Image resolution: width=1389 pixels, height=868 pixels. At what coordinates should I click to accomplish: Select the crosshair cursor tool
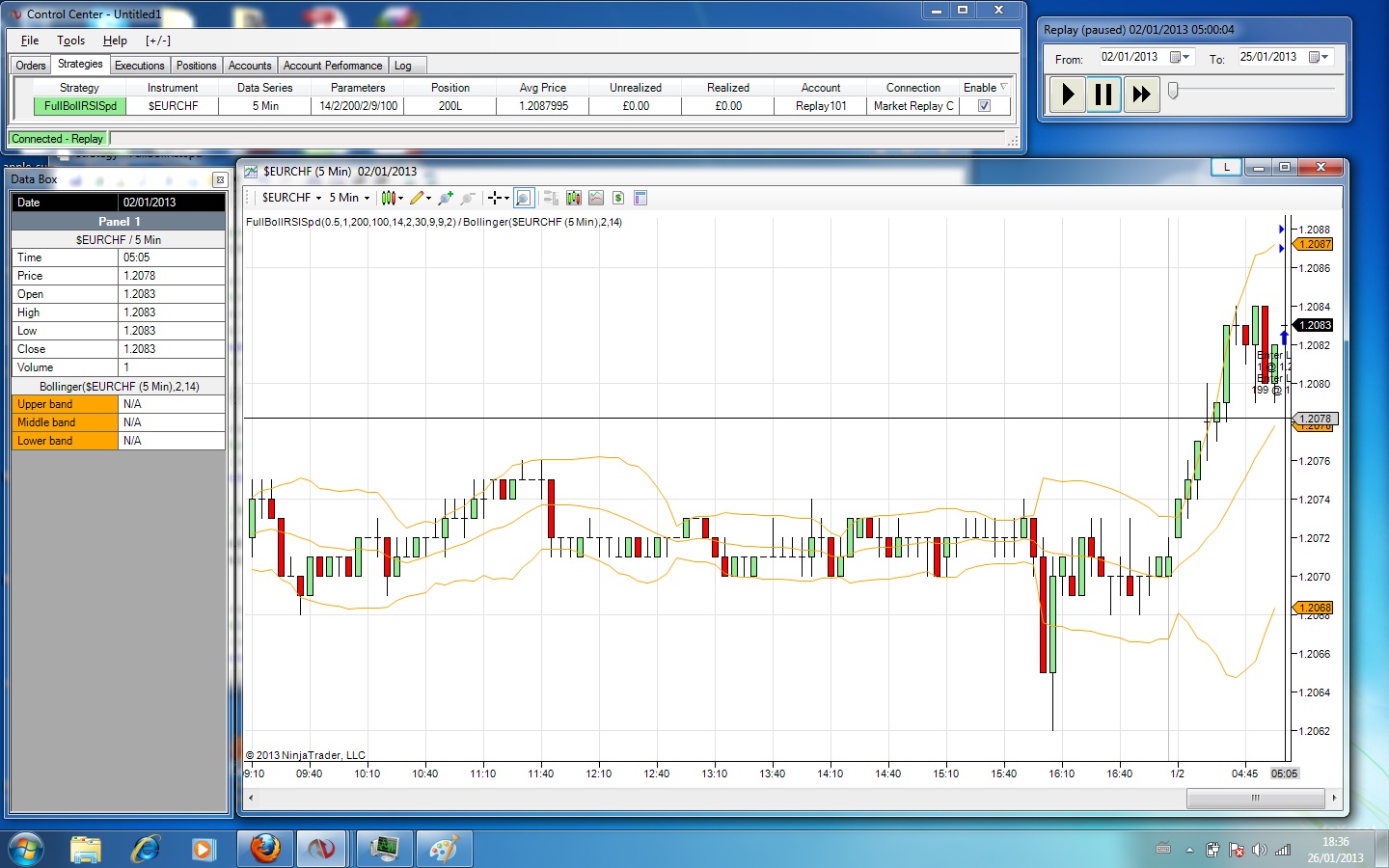point(495,198)
